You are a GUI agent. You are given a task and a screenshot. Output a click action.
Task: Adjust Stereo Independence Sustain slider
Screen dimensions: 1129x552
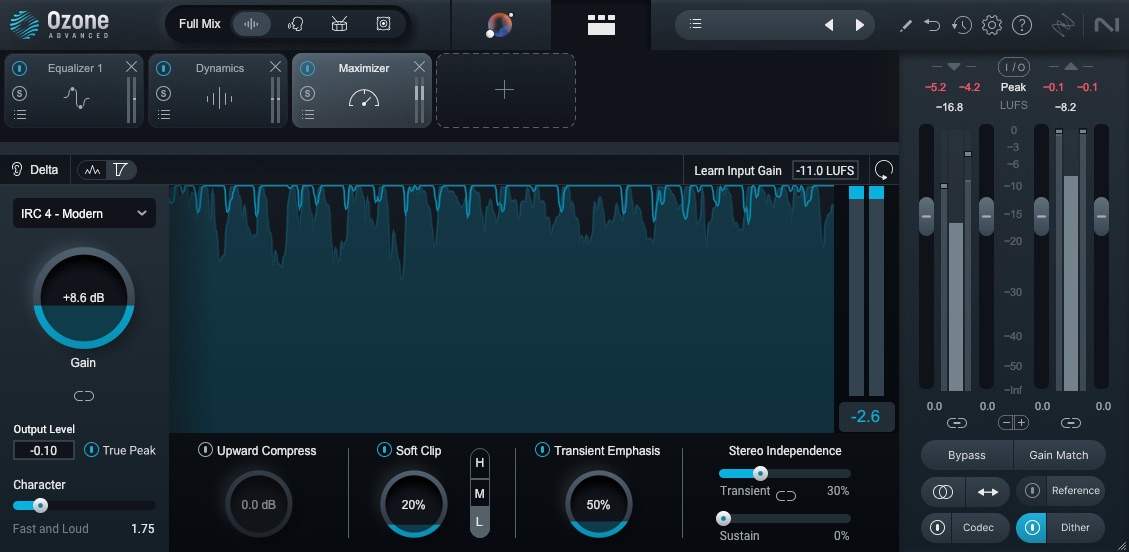723,518
